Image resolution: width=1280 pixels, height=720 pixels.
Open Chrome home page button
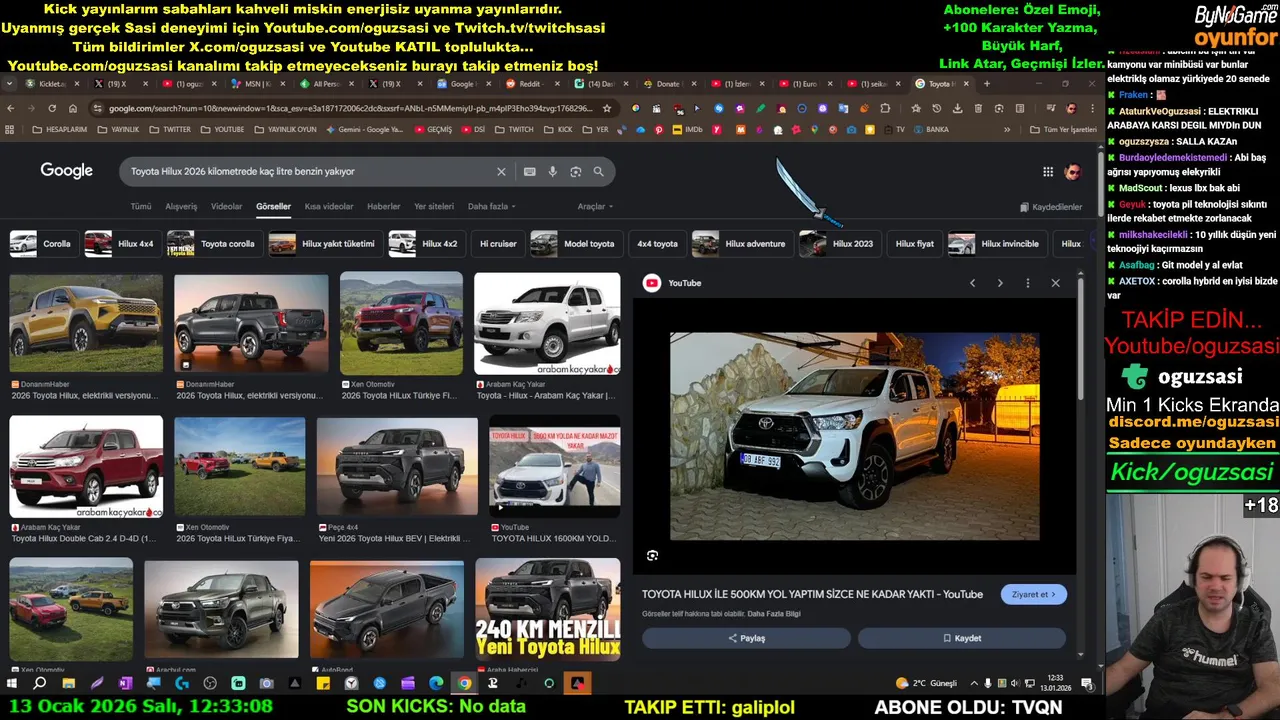click(x=73, y=108)
